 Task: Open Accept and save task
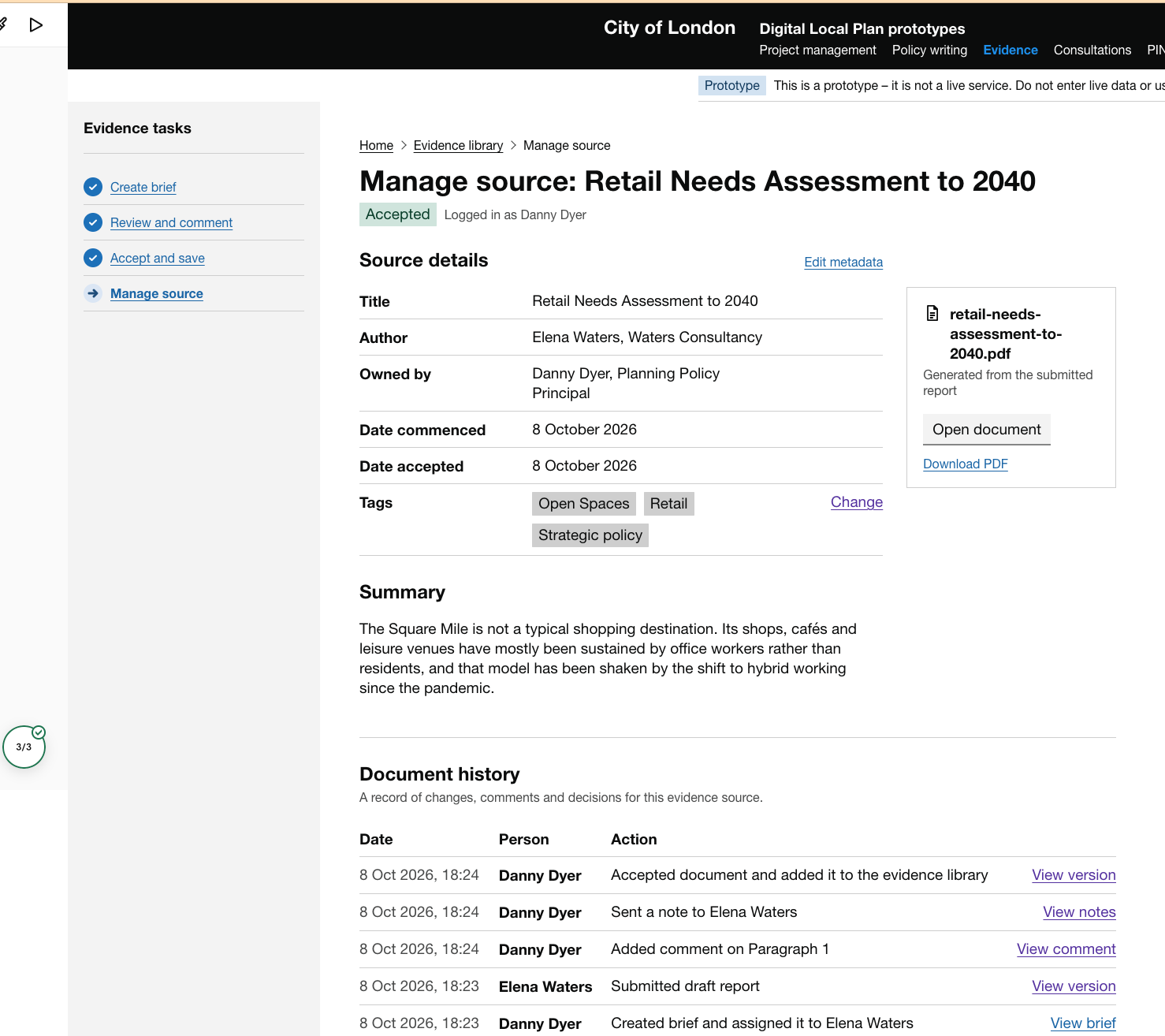coord(158,258)
